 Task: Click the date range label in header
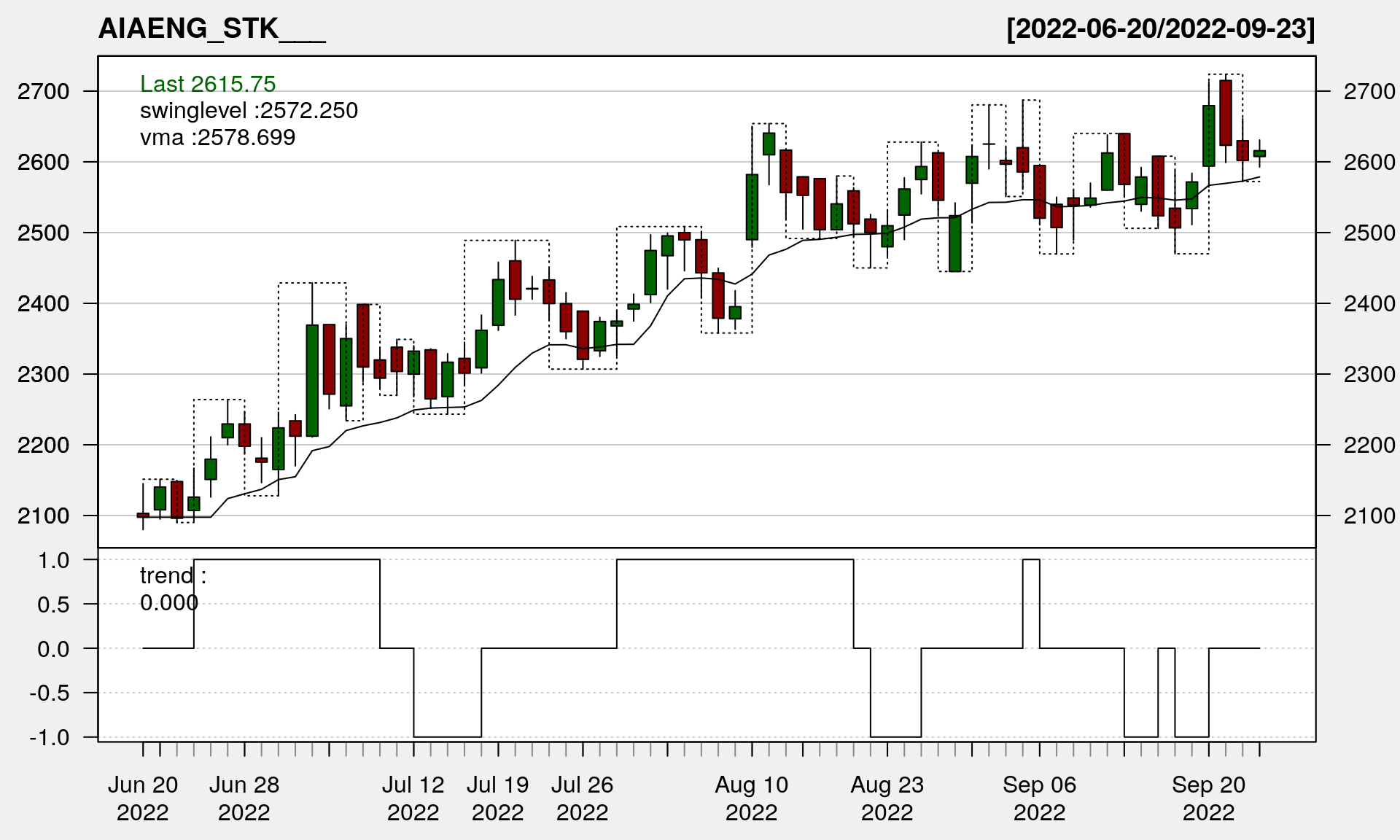tap(1160, 28)
